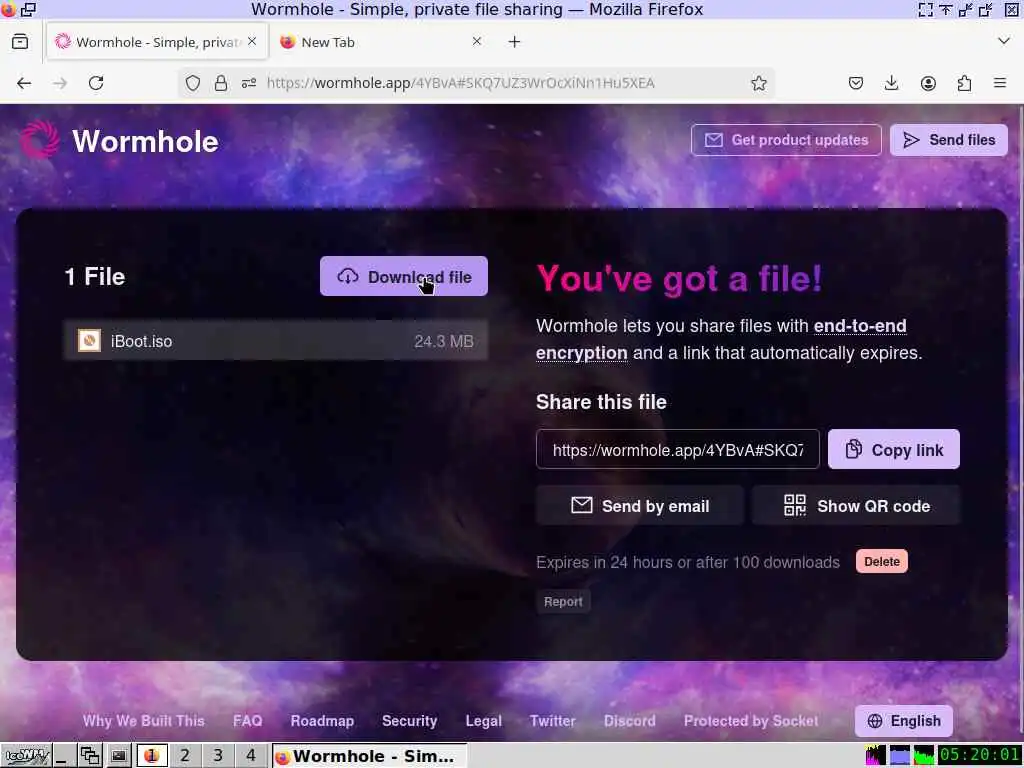Click the taskbar clock
1024x768 pixels.
coord(980,755)
